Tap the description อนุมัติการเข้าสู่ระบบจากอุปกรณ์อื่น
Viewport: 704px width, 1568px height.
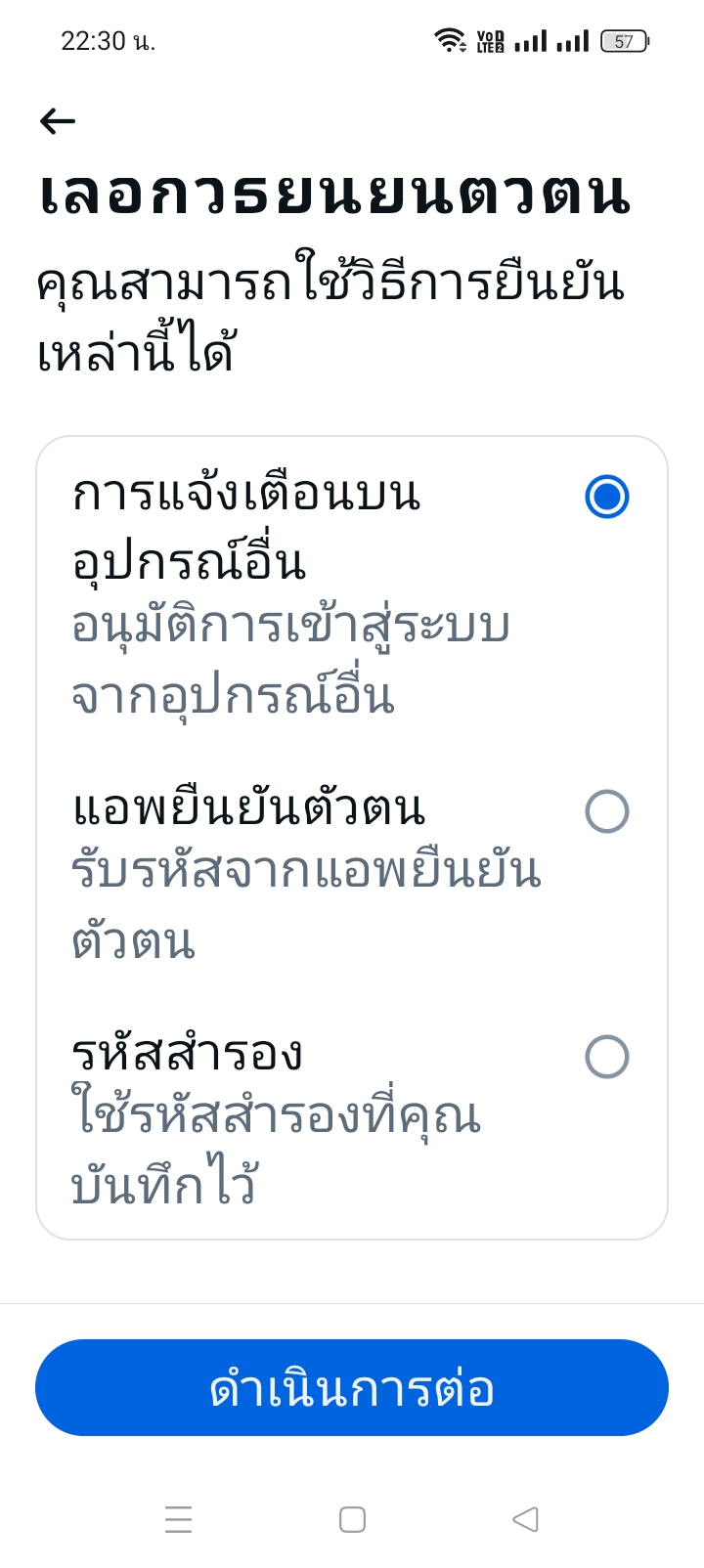click(290, 661)
